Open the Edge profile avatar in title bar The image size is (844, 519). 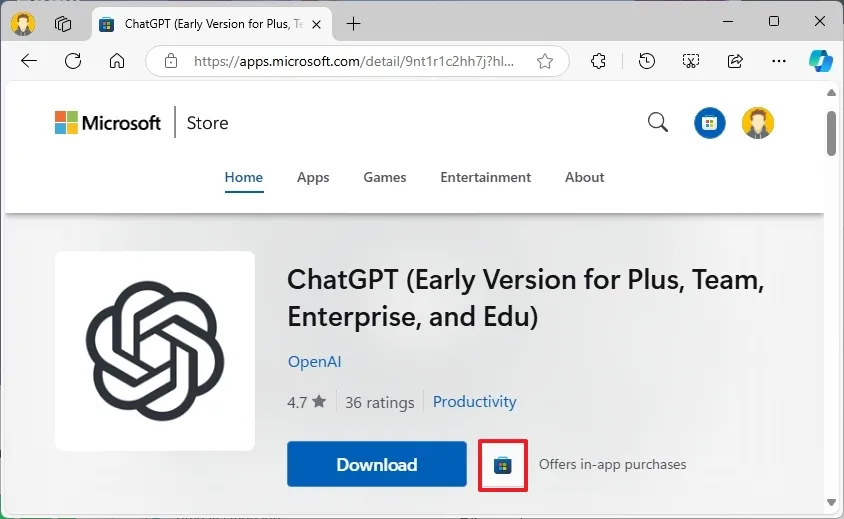(x=23, y=24)
